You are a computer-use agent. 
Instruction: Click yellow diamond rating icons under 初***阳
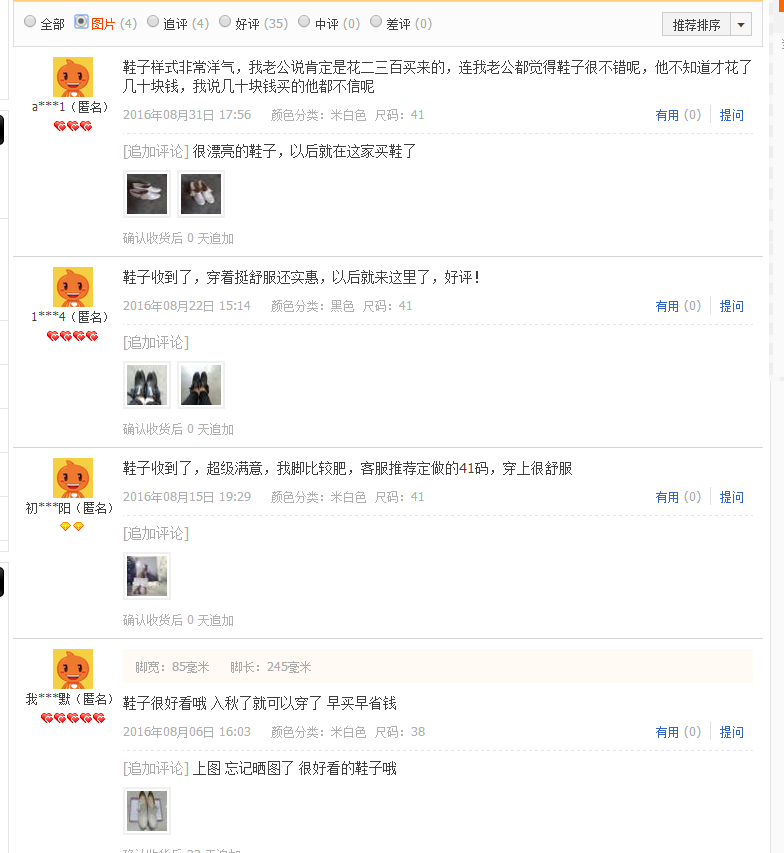point(72,526)
